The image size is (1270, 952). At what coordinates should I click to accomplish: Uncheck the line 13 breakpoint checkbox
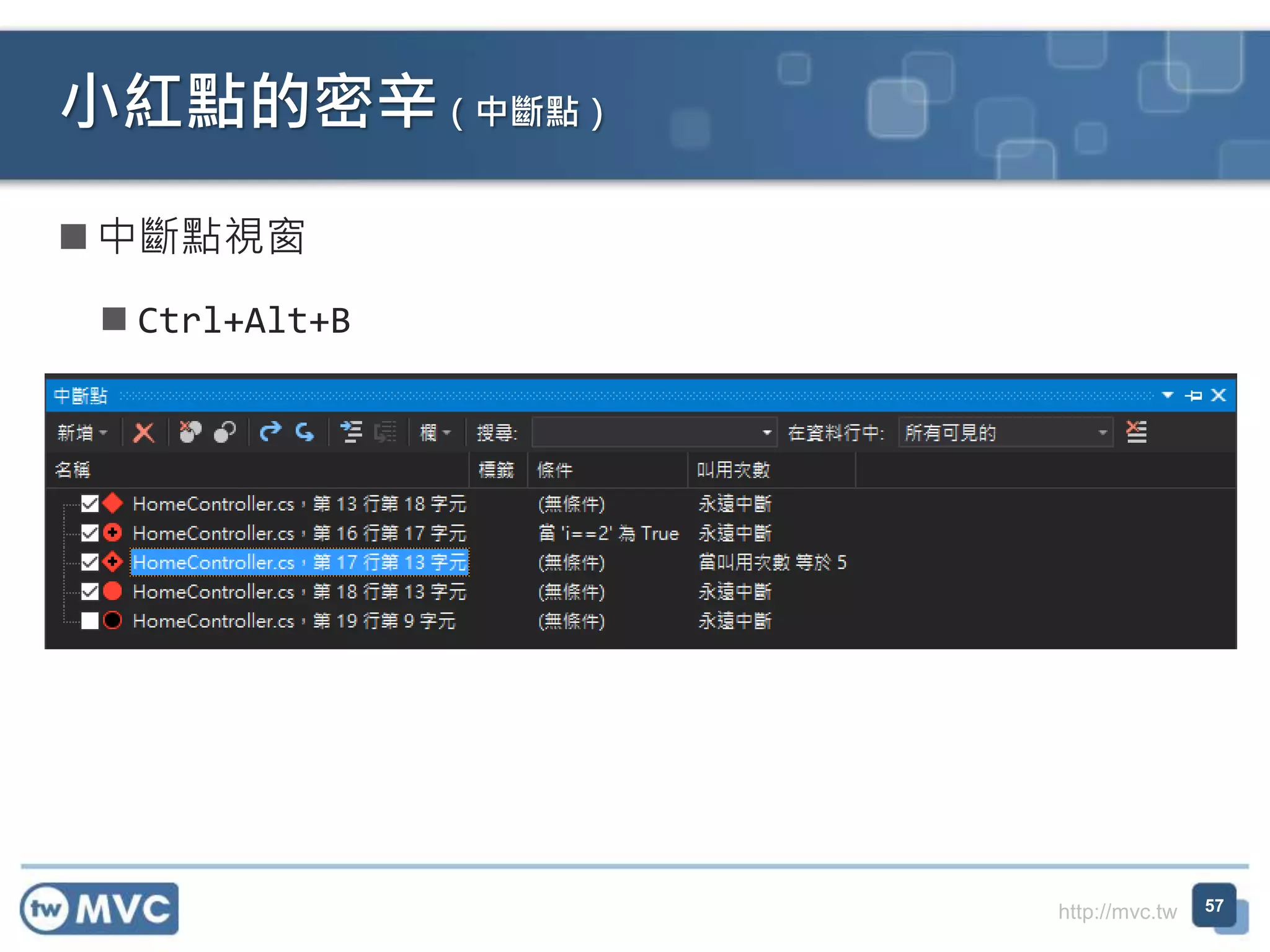pos(90,503)
